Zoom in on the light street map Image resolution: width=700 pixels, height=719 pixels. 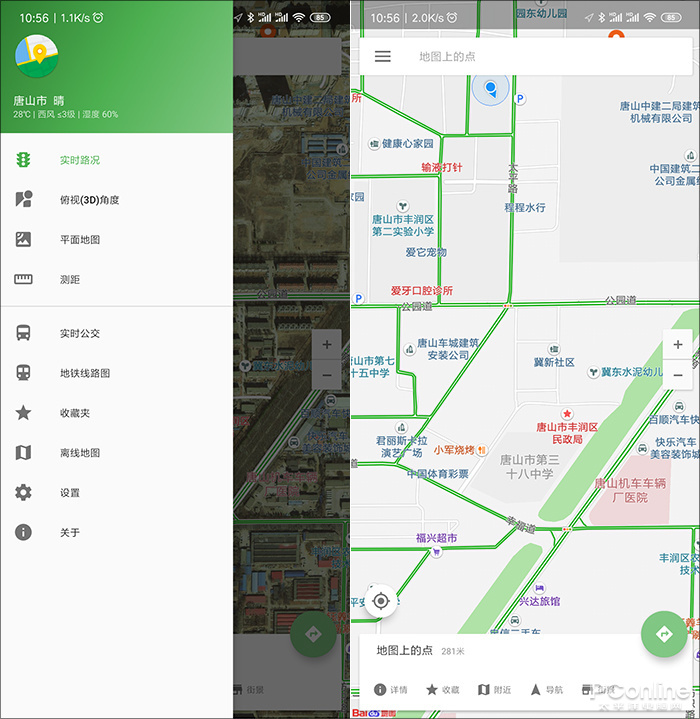click(678, 345)
